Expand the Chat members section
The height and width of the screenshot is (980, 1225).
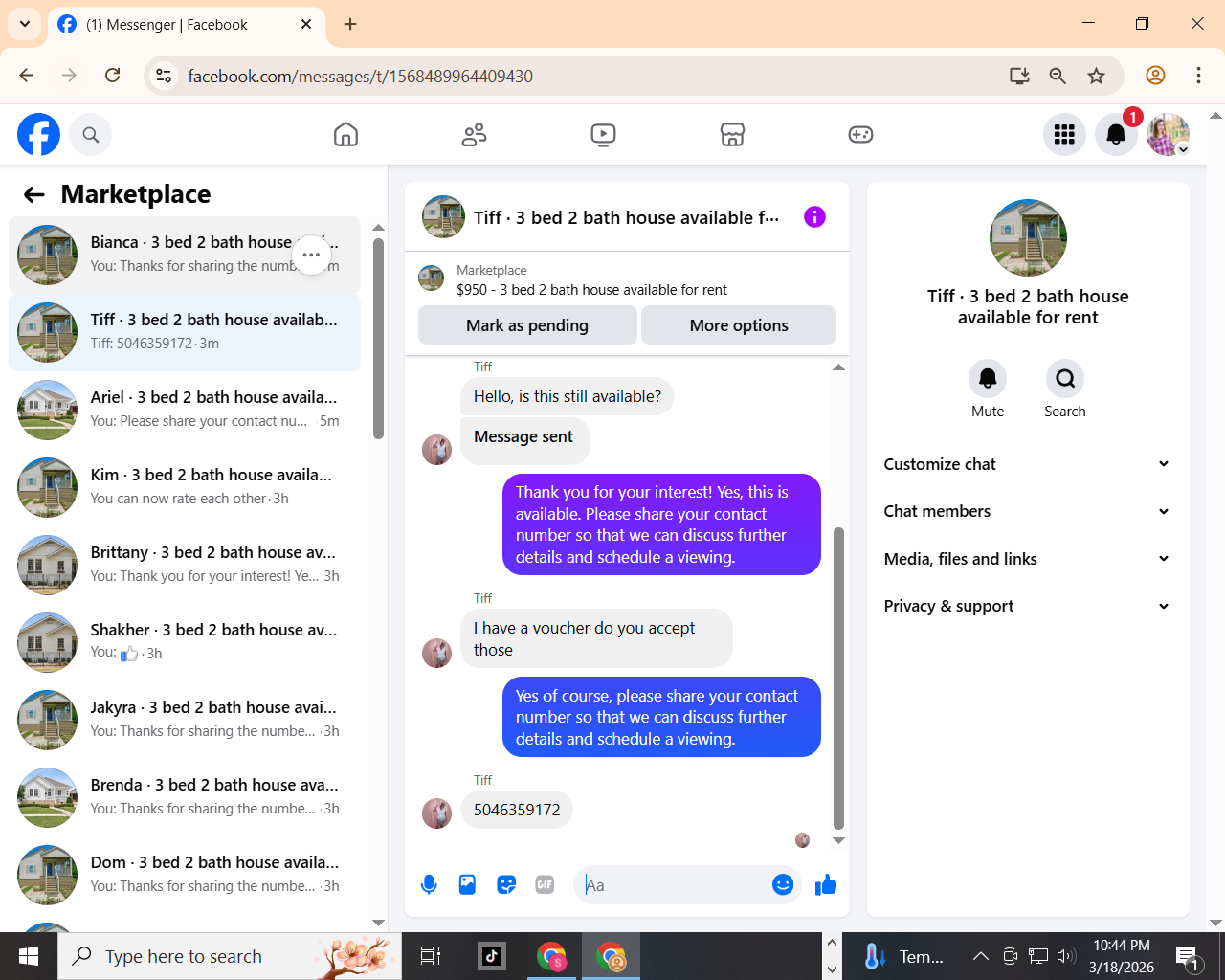point(1028,511)
